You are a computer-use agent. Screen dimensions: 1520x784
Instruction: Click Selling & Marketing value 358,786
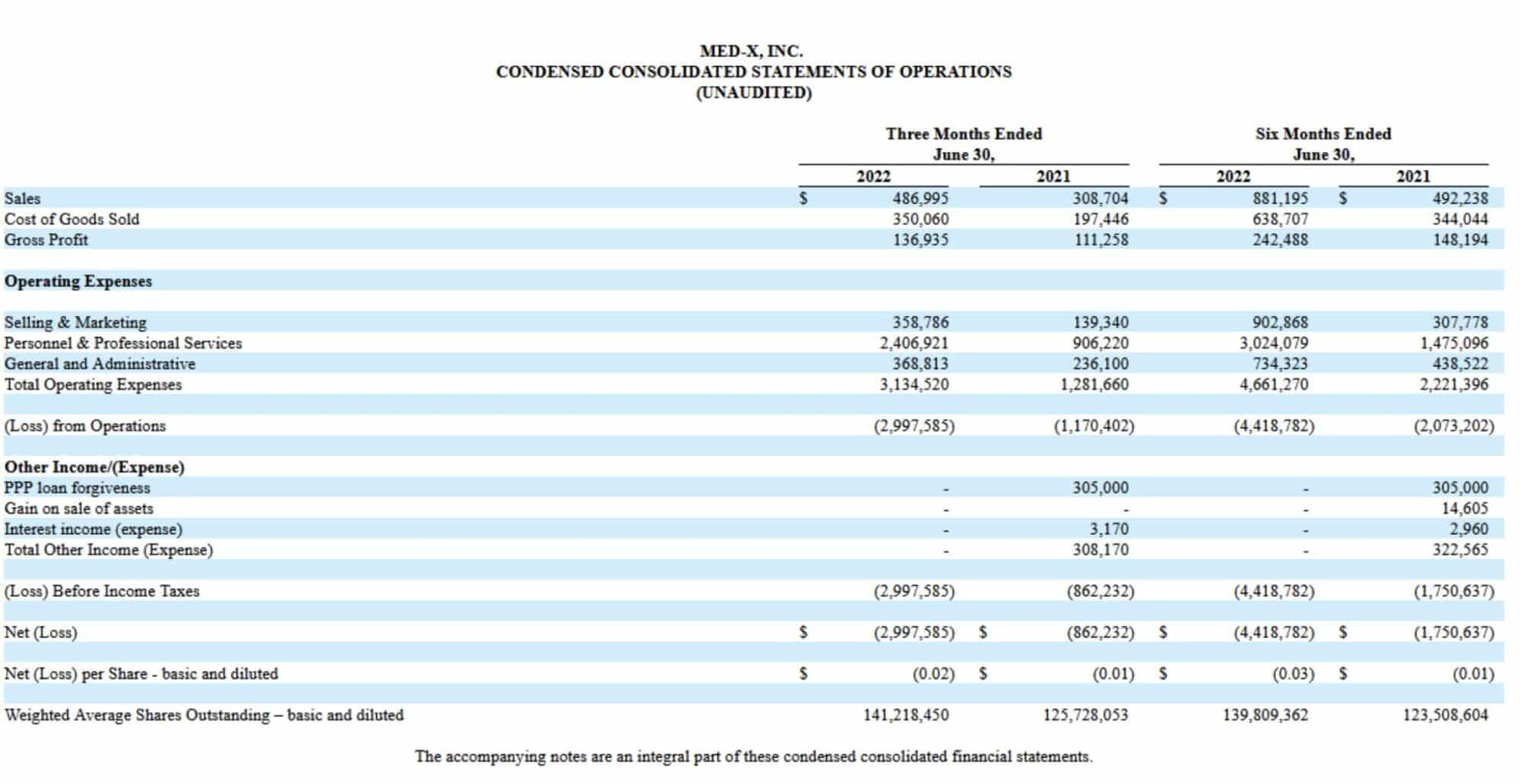920,322
